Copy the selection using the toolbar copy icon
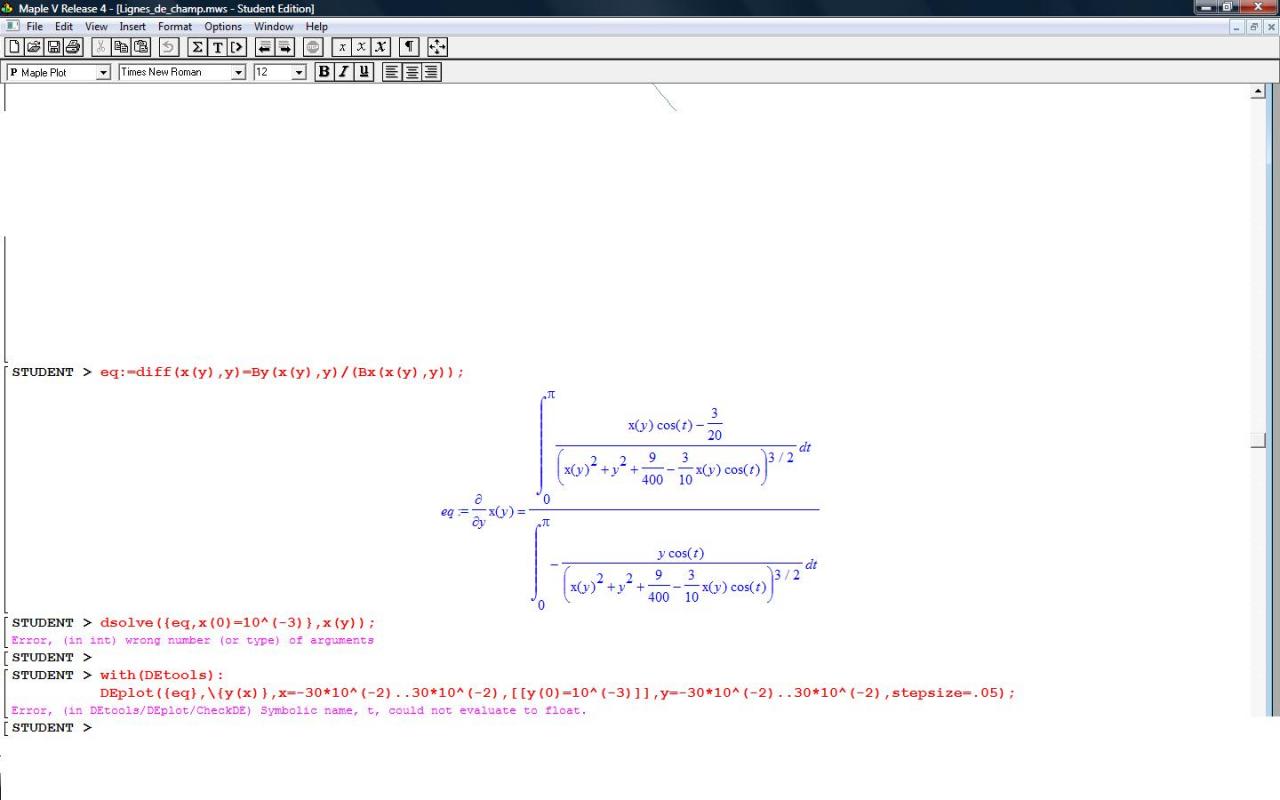This screenshot has height=800, width=1280. [x=121, y=47]
